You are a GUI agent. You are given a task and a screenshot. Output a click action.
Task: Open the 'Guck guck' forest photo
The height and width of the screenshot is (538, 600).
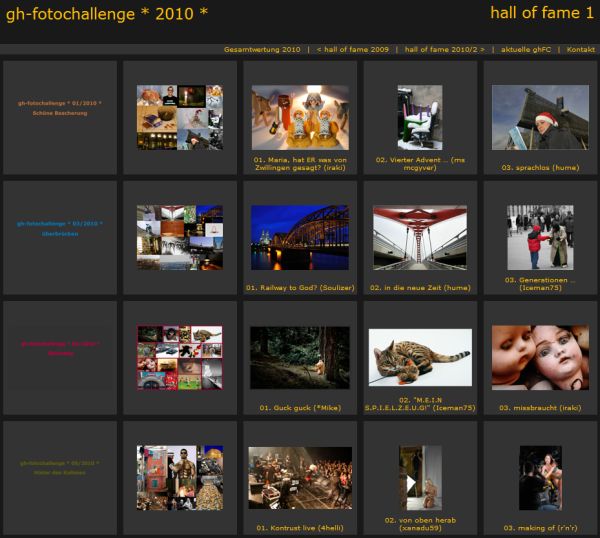click(x=300, y=357)
